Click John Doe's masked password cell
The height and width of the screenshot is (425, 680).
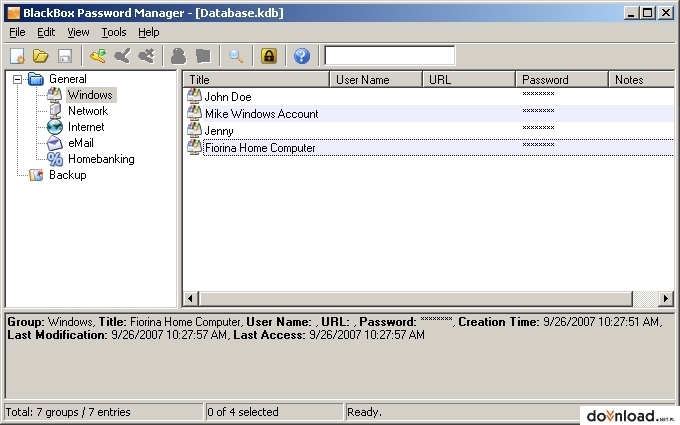pyautogui.click(x=538, y=94)
